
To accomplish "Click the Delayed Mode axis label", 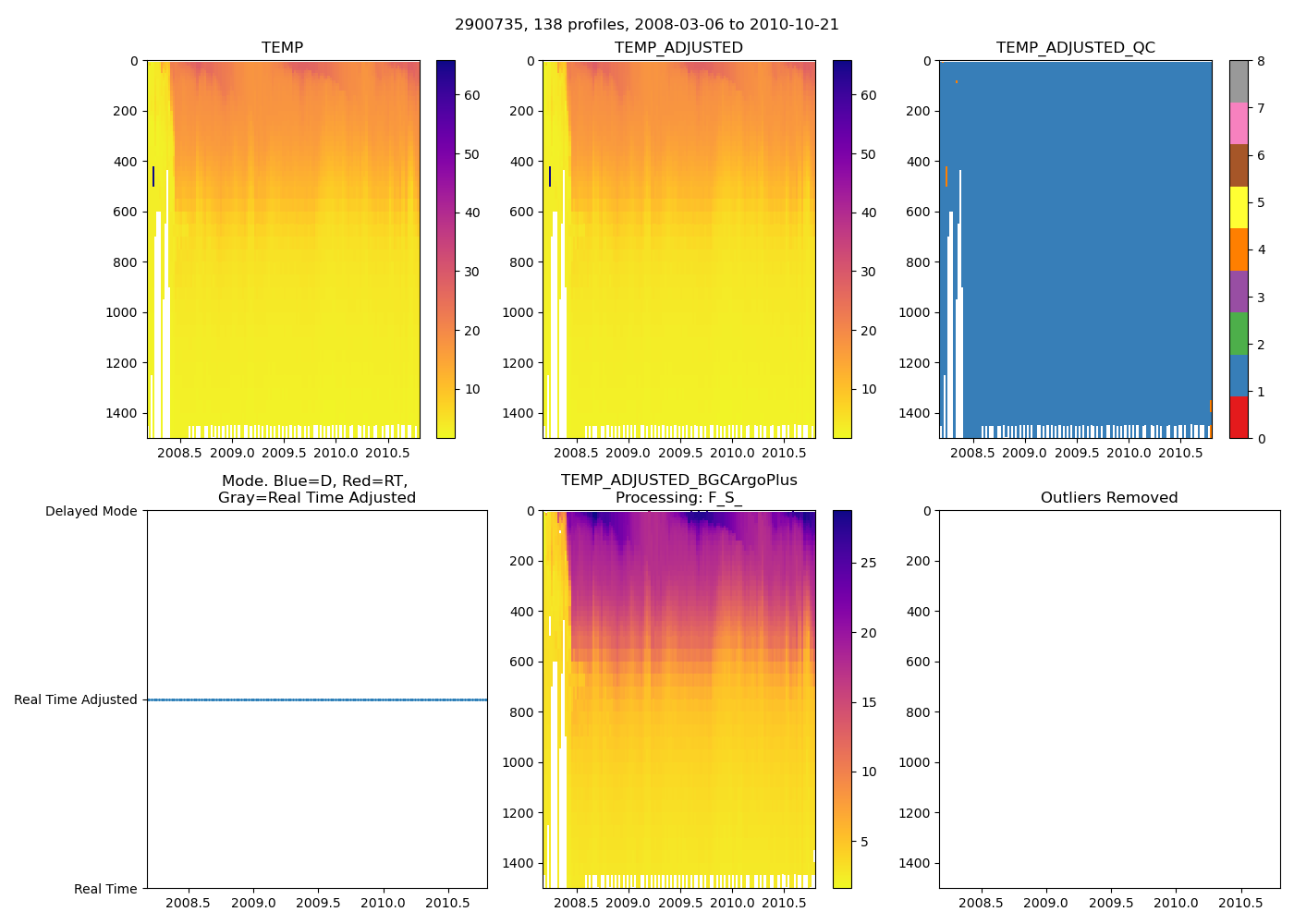I will click(x=91, y=511).
